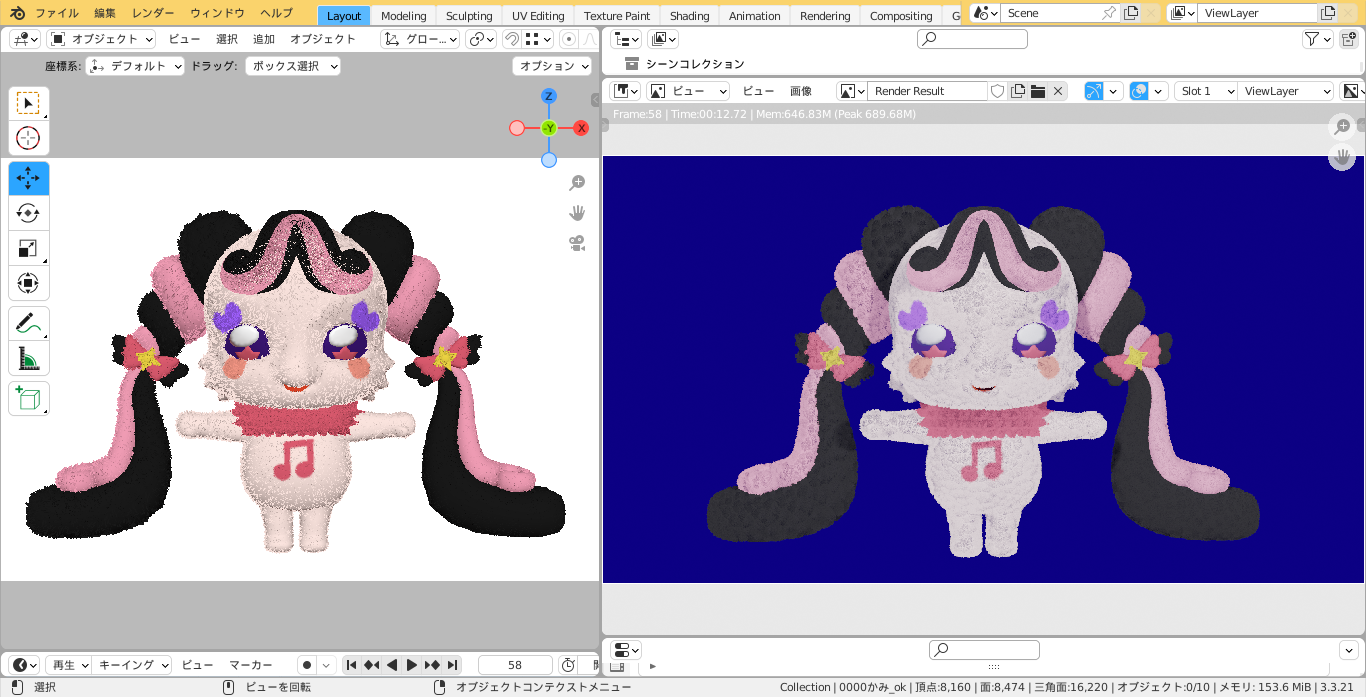This screenshot has height=697, width=1366.
Task: Toggle fake user shield on Render Result
Action: (x=997, y=91)
